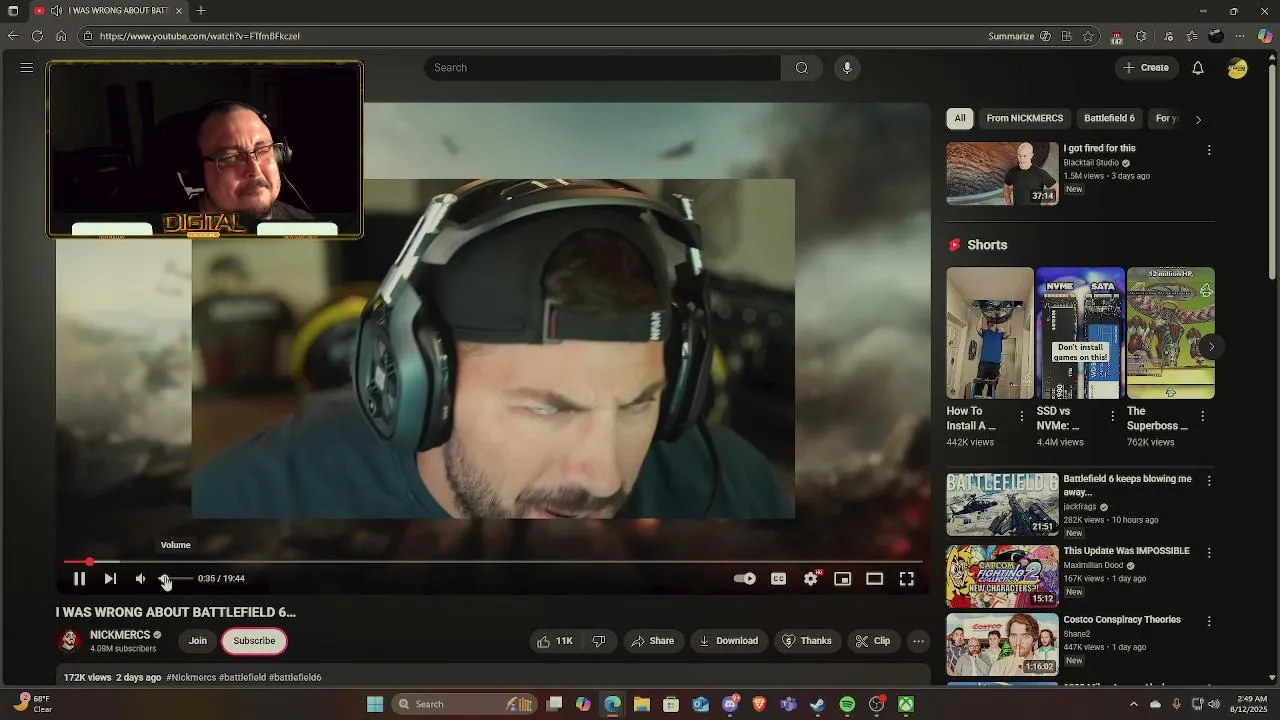Open the YouTube account avatar menu
The height and width of the screenshot is (720, 1280).
1238,68
